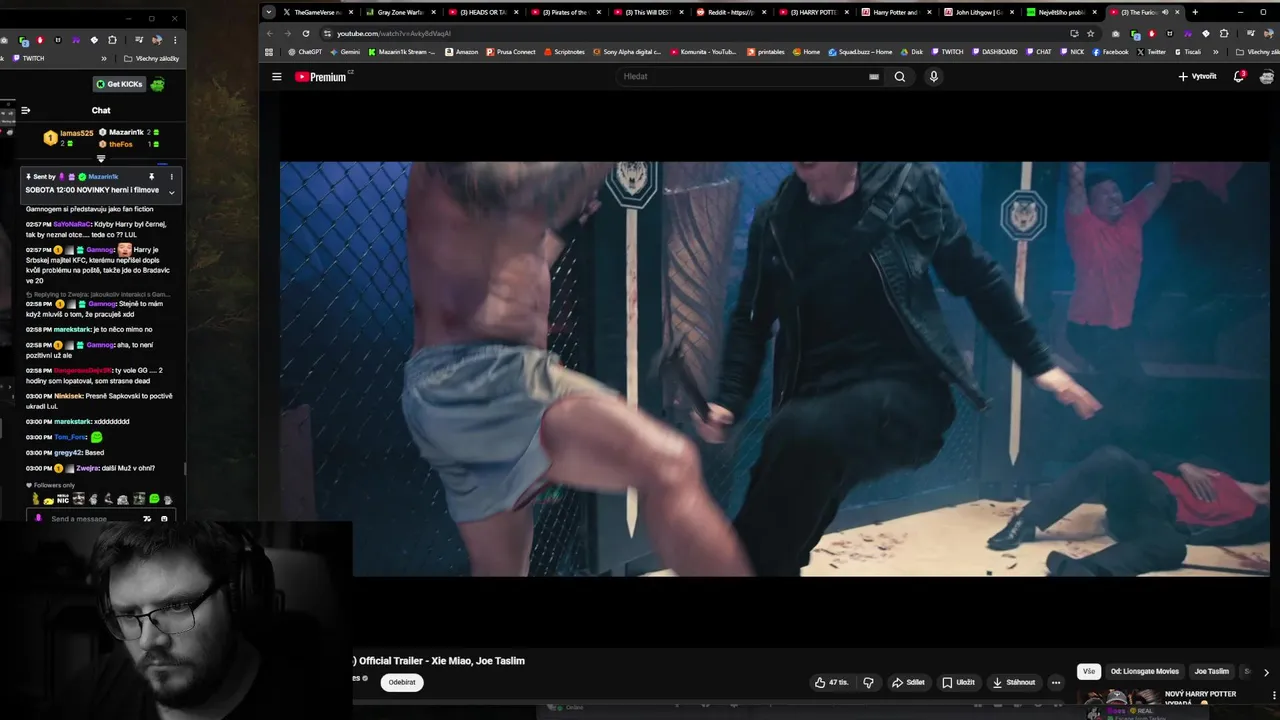Image resolution: width=1280 pixels, height=720 pixels.
Task: Save video with Uložit button
Action: pos(958,682)
